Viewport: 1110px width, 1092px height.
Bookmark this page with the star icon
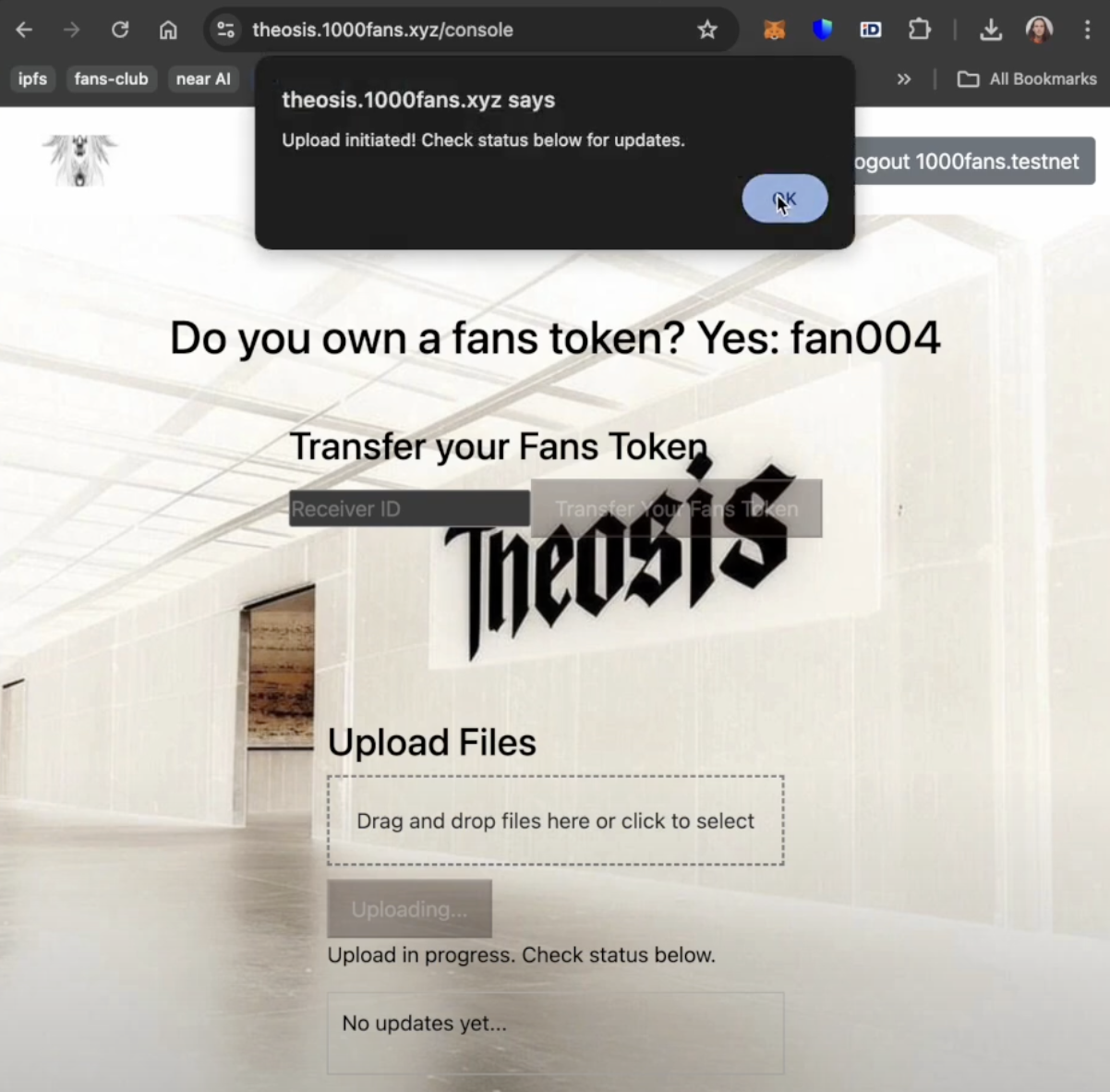coord(707,30)
